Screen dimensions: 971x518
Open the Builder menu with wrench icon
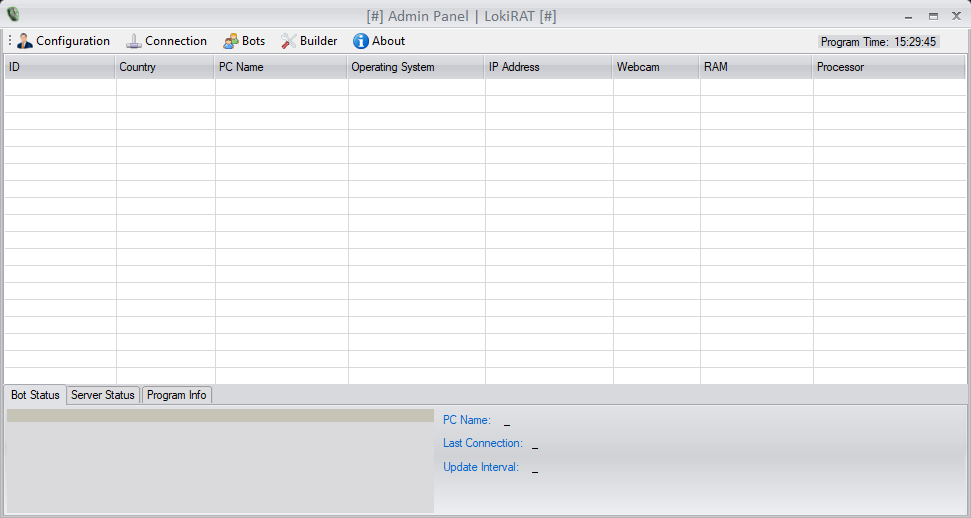click(308, 41)
